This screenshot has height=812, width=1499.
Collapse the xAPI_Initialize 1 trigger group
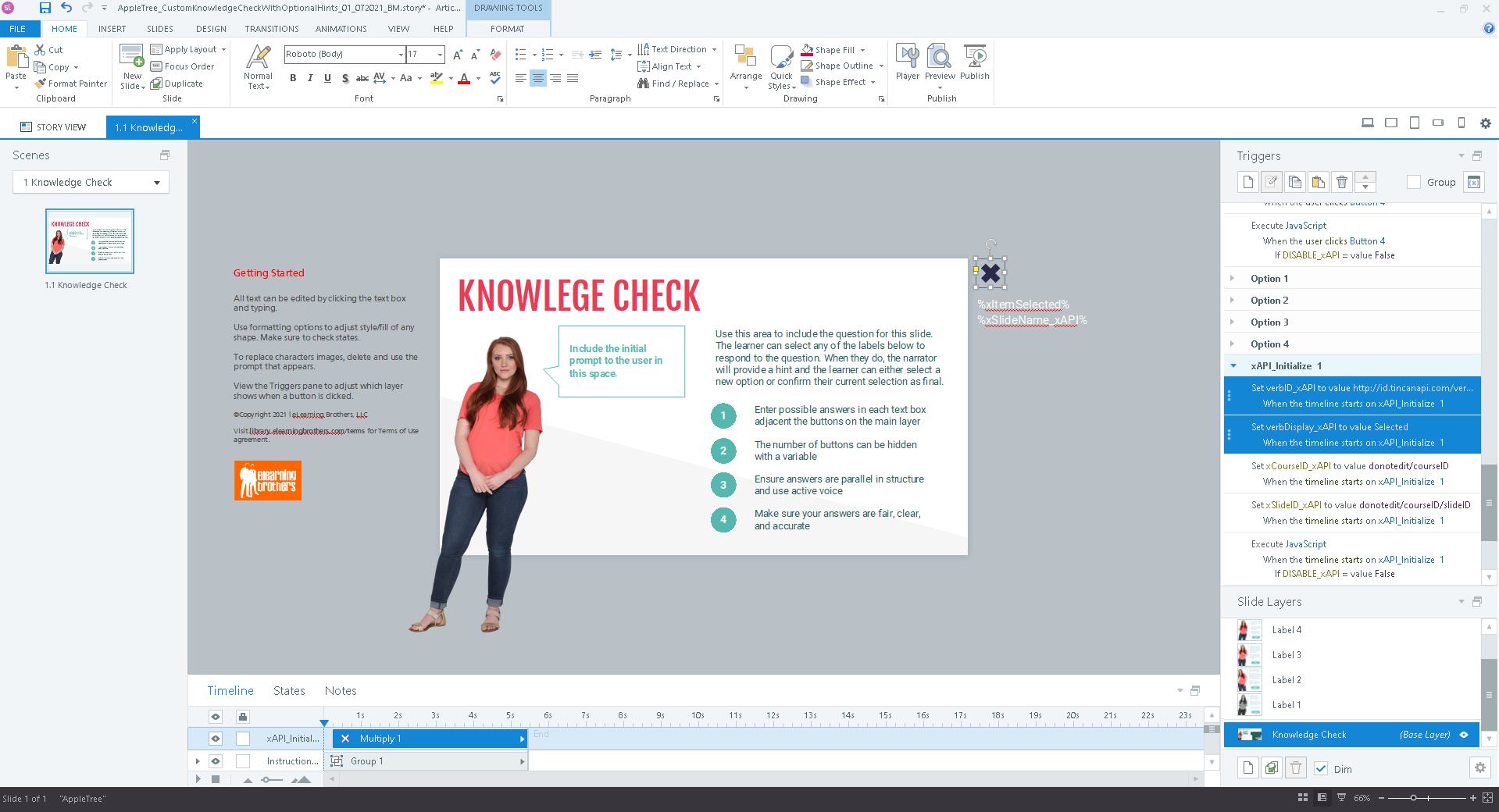tap(1233, 365)
